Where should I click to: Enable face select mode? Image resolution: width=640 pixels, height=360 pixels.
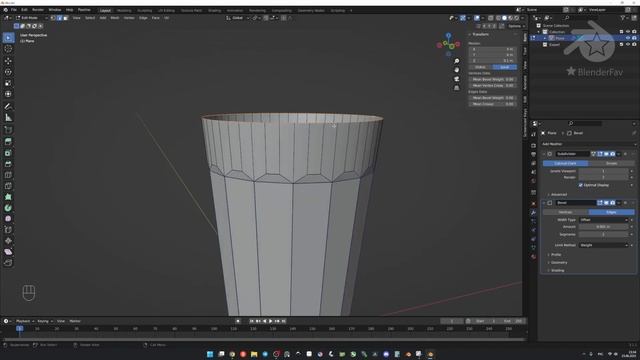pos(66,18)
